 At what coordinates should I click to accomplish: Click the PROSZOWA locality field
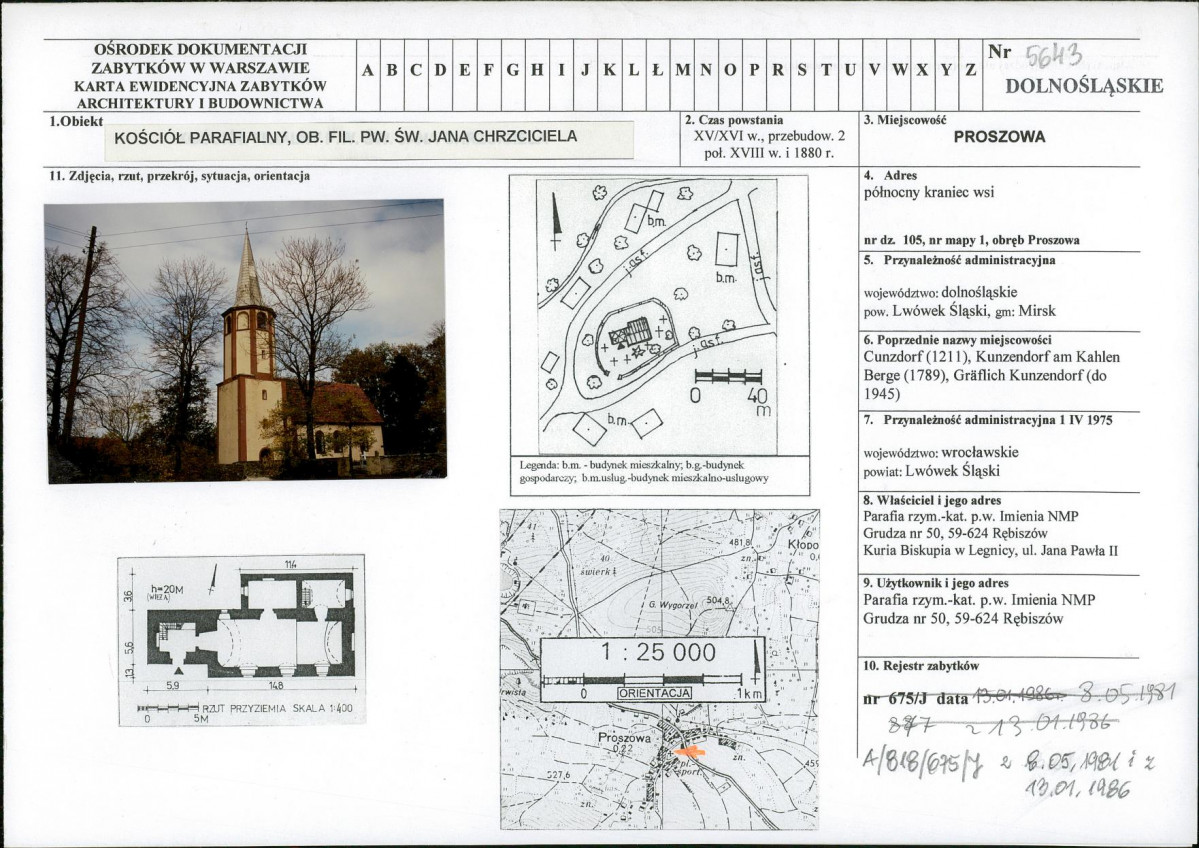coord(999,138)
